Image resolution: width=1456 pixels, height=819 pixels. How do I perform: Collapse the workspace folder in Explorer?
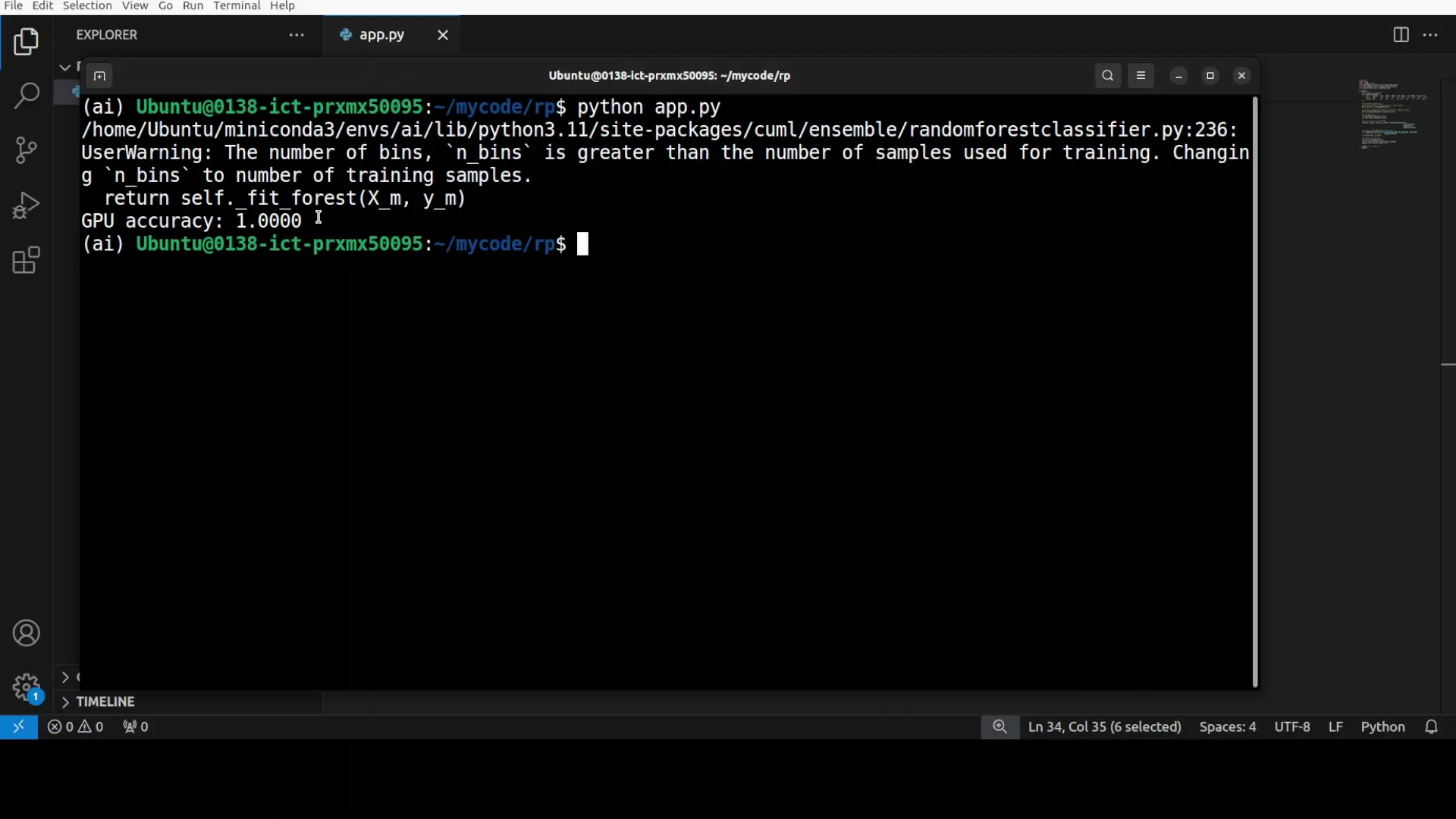65,67
